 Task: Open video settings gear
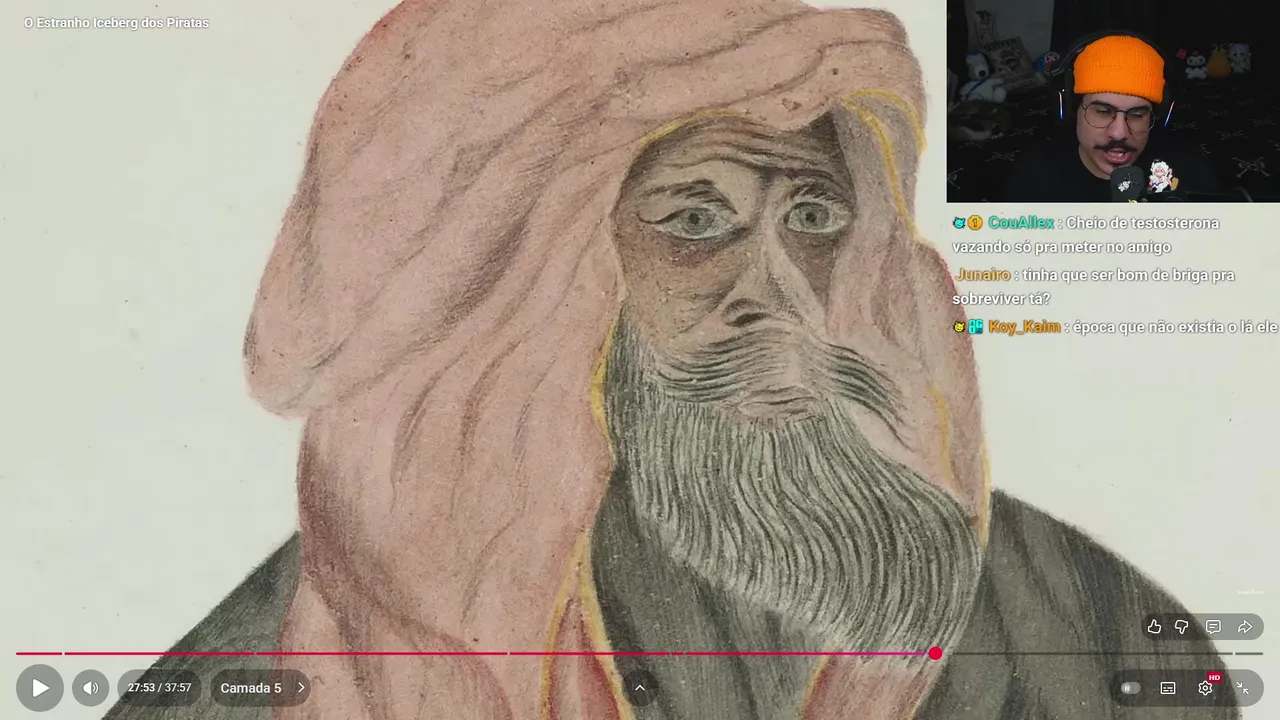[x=1206, y=688]
